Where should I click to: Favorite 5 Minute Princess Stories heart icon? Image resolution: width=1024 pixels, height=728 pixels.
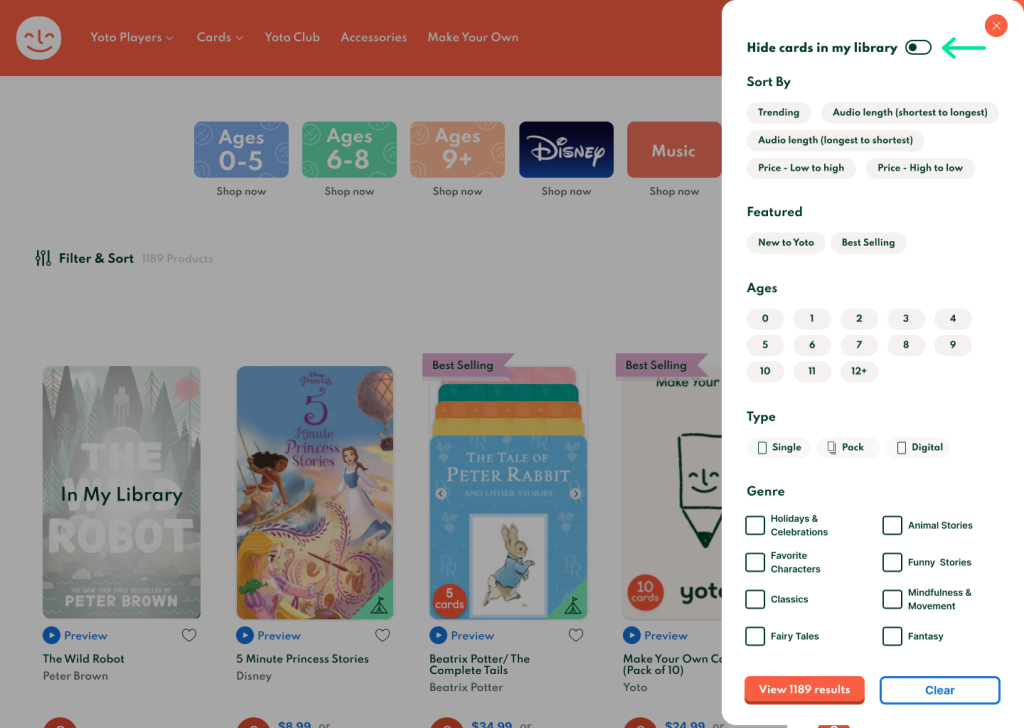pyautogui.click(x=383, y=635)
